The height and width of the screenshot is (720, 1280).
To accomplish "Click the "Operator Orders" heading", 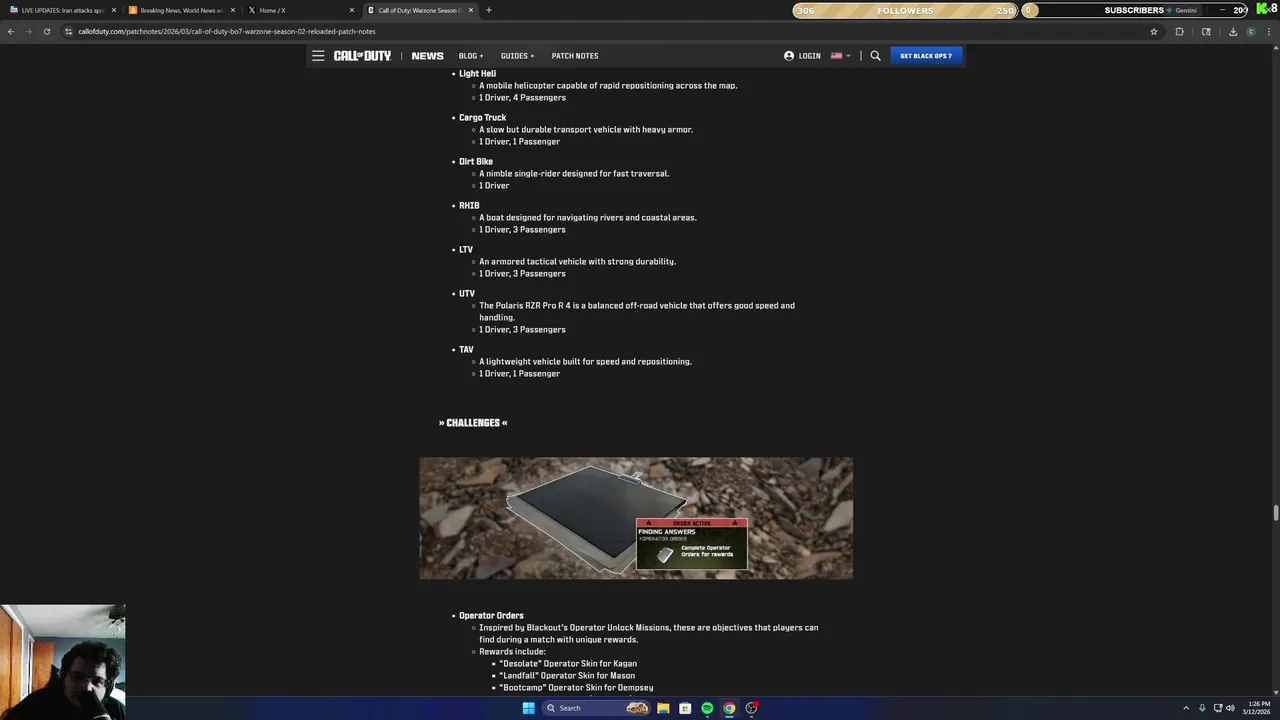I will 491,616.
